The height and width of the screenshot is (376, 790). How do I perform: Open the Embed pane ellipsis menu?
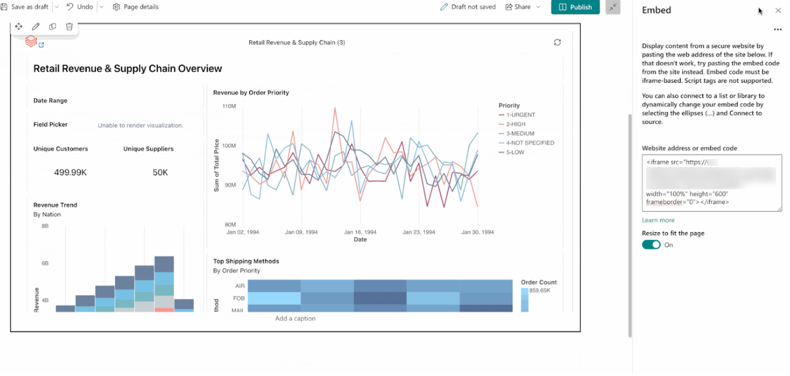click(x=778, y=29)
